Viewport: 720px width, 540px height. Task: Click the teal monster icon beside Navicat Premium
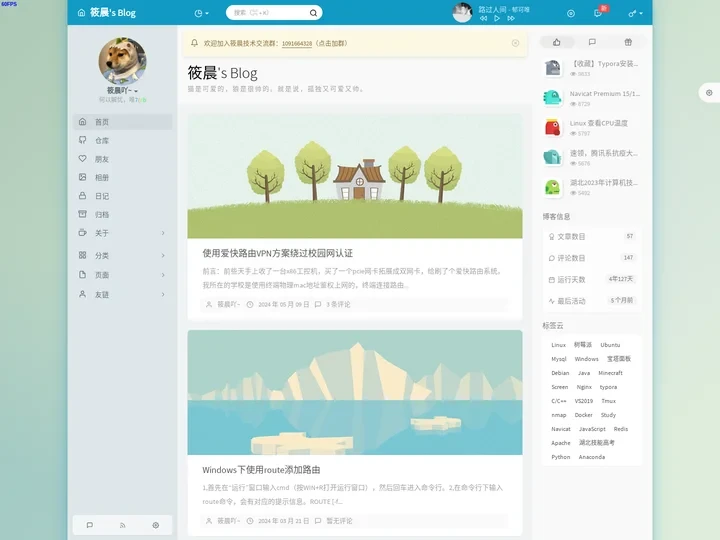(553, 97)
